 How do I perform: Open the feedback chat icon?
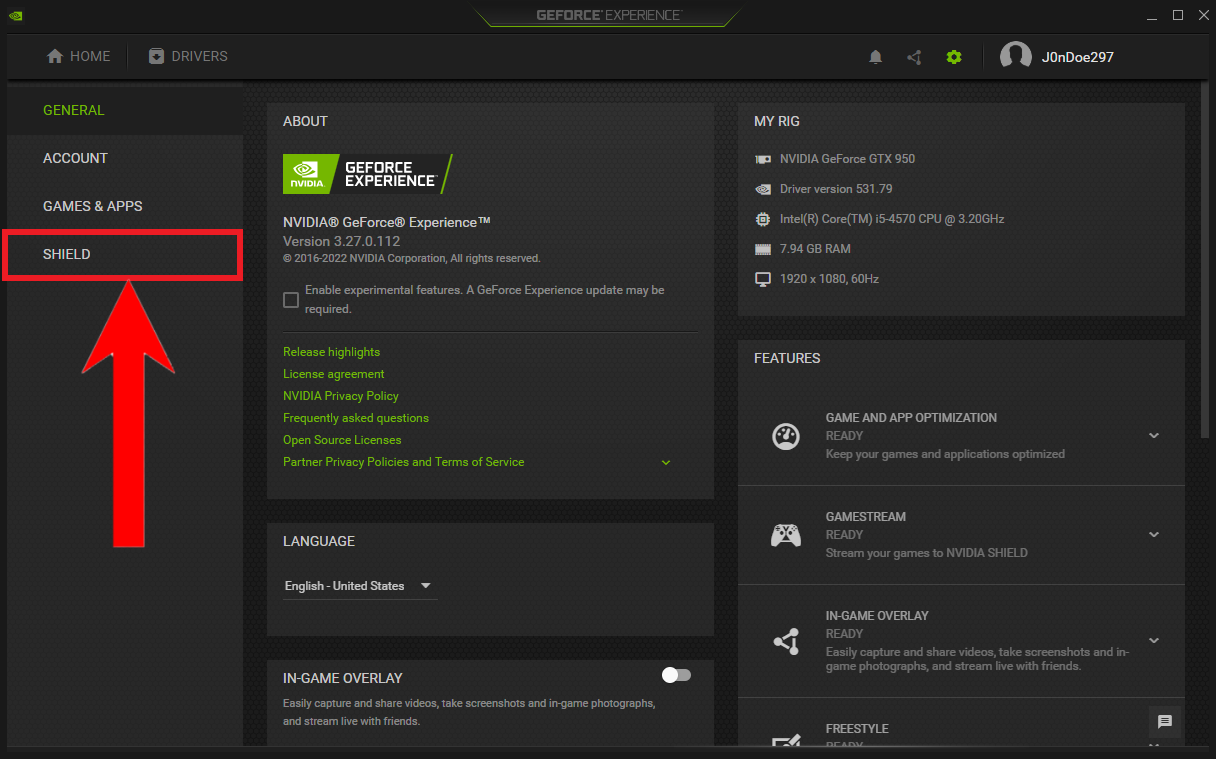pos(1165,722)
